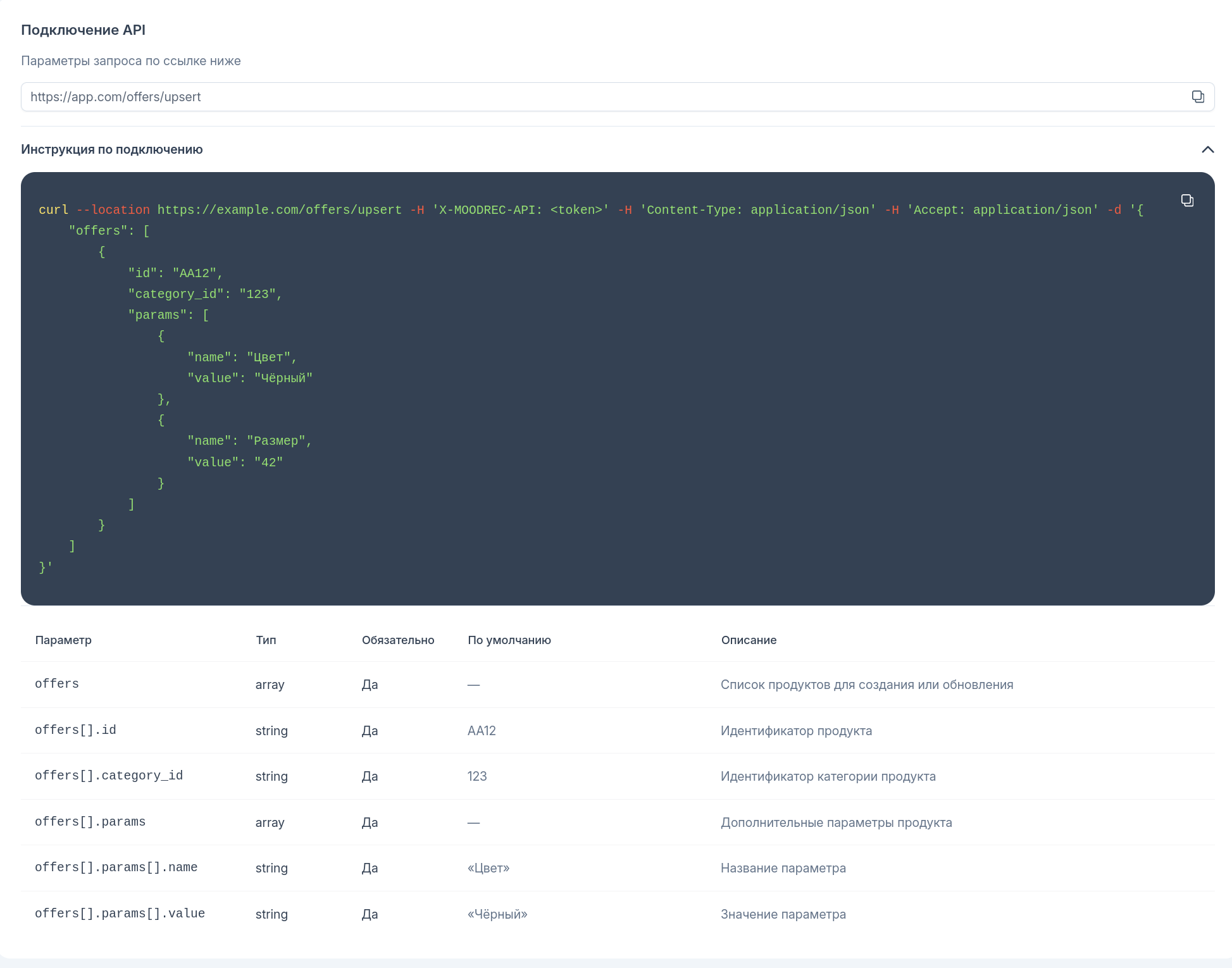Click description 'Значение параметра'
The height and width of the screenshot is (968, 1232).
click(783, 914)
